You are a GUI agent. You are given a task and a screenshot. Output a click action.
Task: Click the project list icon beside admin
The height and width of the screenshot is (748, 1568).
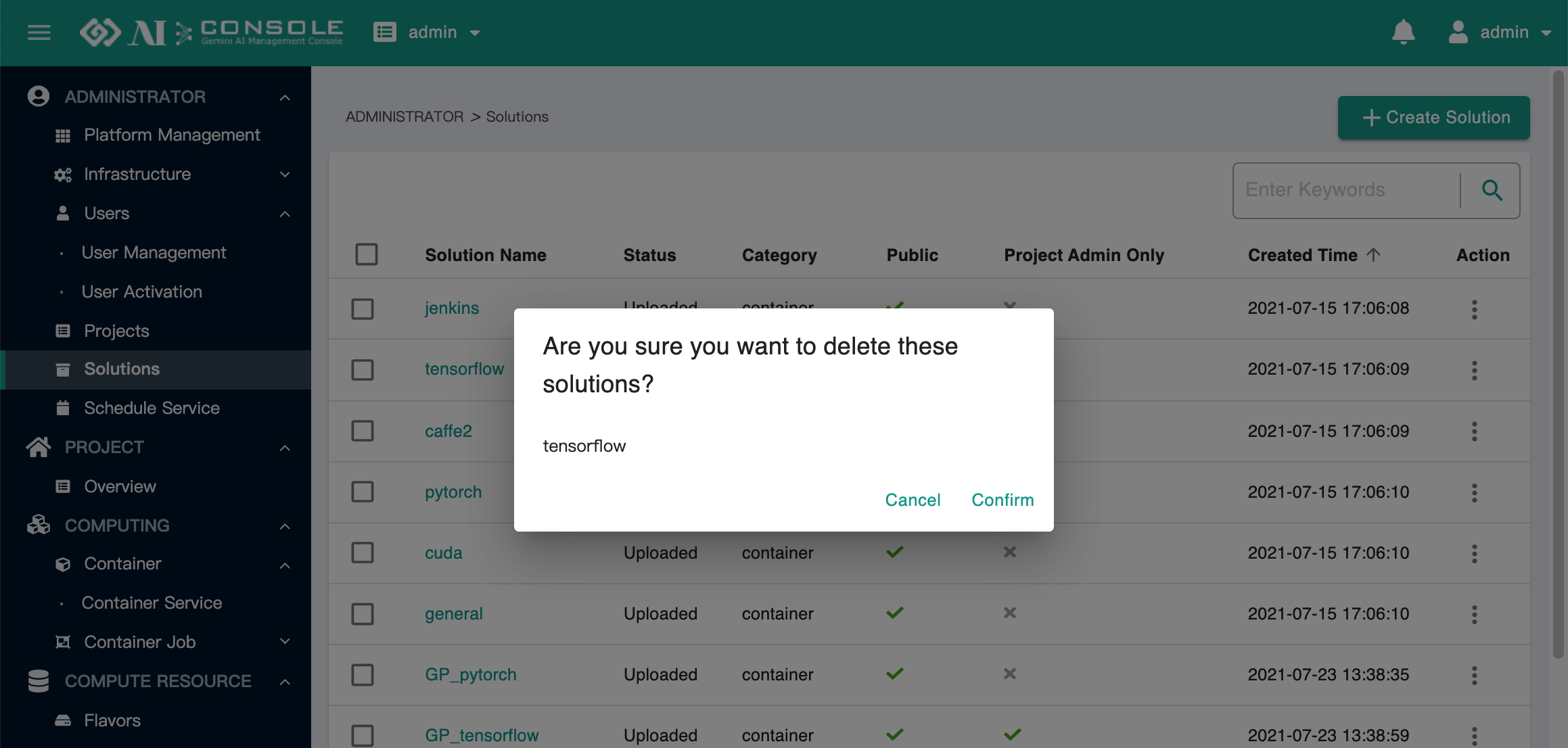tap(385, 32)
